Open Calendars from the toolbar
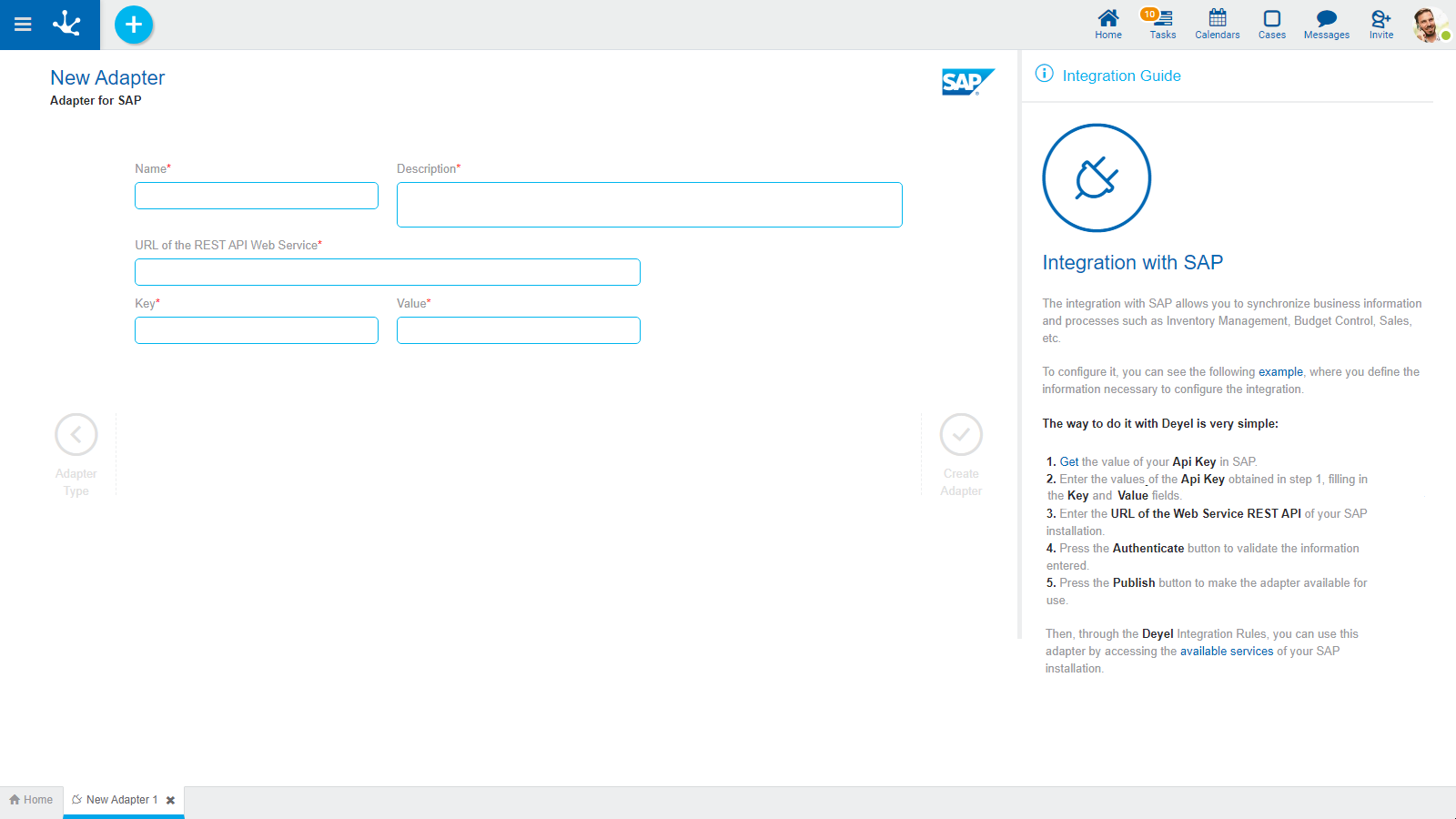The width and height of the screenshot is (1456, 819). [x=1217, y=25]
